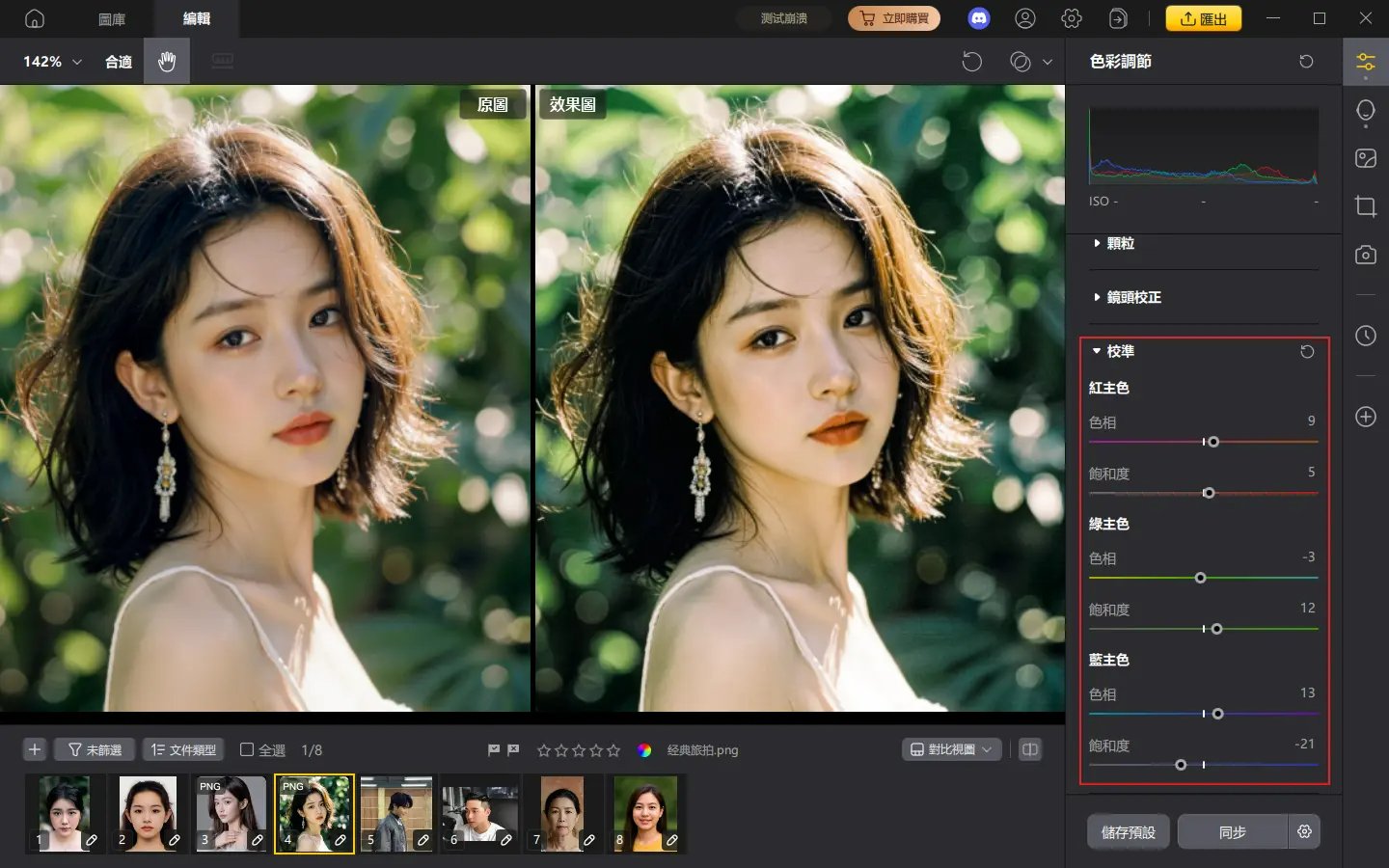Open the Discord community icon

pos(978,18)
